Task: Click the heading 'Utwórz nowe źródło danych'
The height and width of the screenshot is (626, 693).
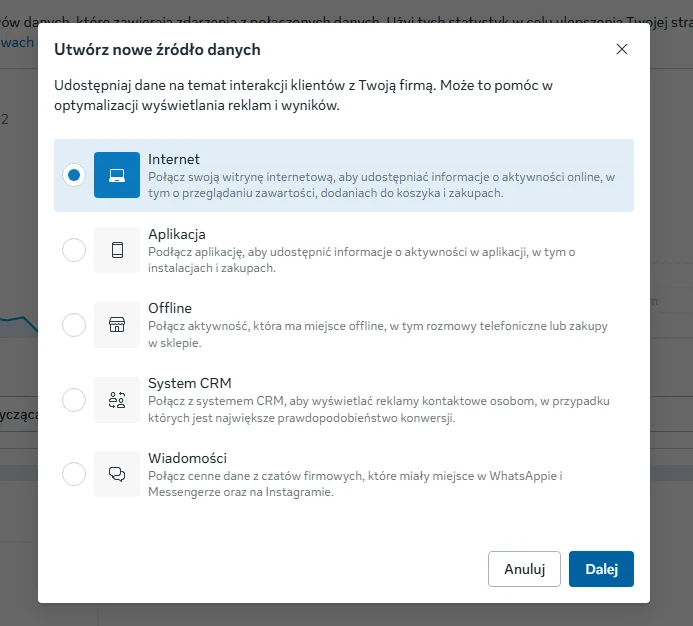Action: 157,50
